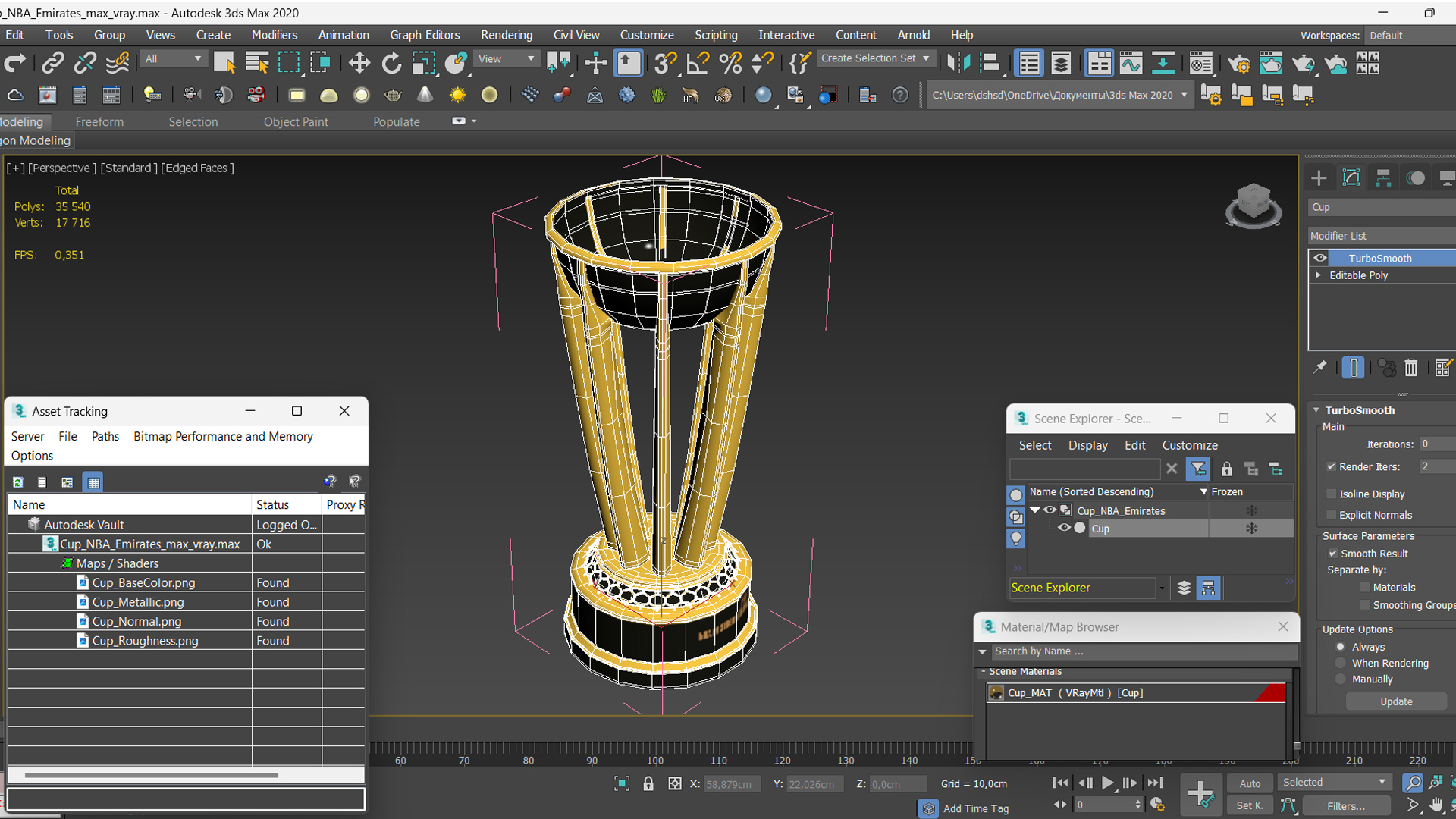Toggle the Angle Snap icon
The width and height of the screenshot is (1456, 819).
tap(697, 63)
